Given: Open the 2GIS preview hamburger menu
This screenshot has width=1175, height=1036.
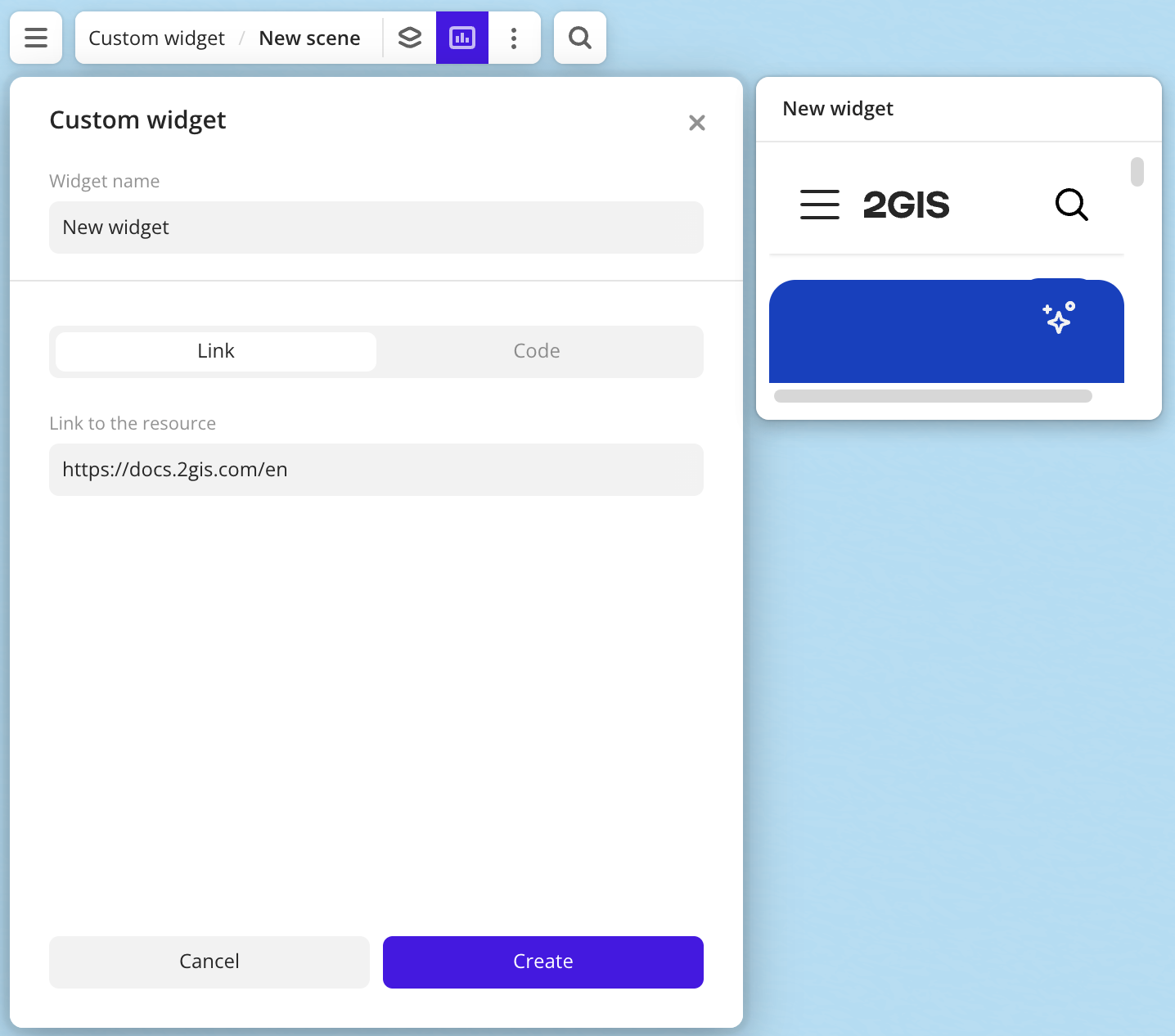Looking at the screenshot, I should (x=819, y=205).
